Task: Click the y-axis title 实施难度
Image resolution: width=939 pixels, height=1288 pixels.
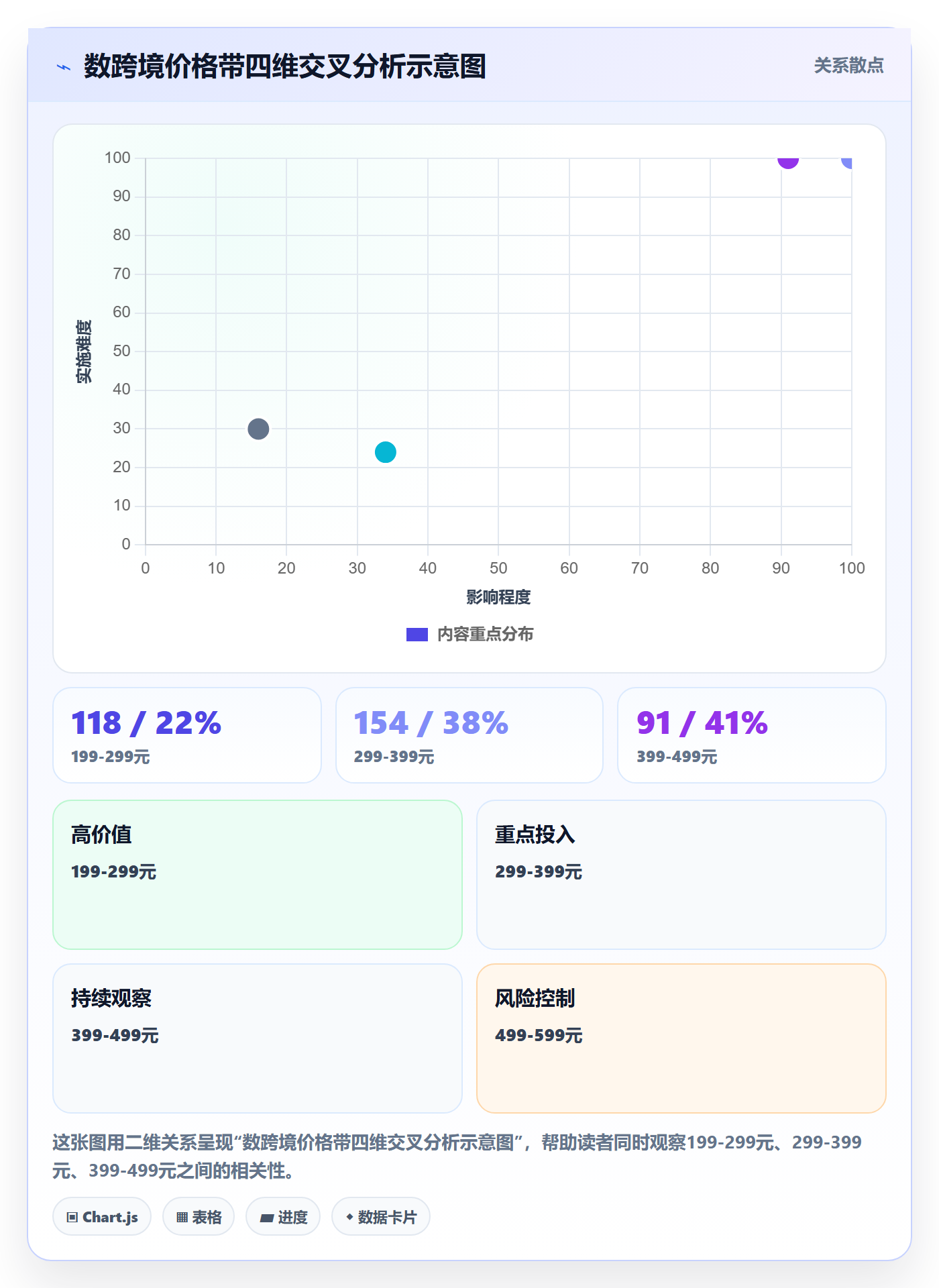Action: [84, 352]
